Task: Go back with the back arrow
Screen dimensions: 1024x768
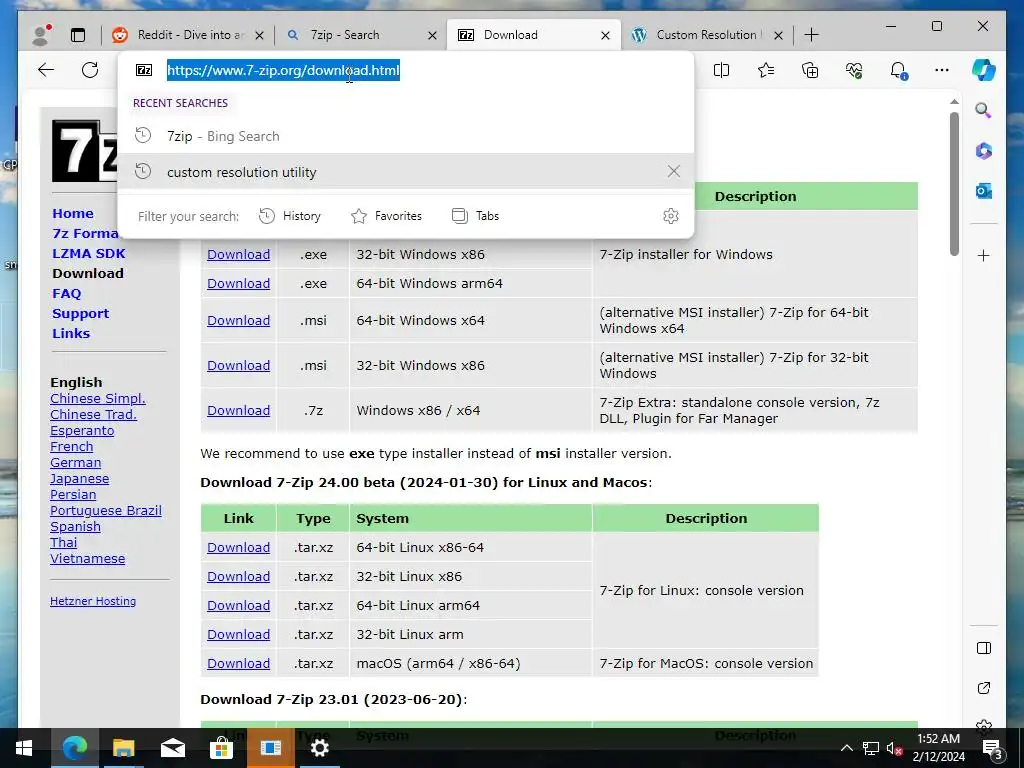Action: tap(46, 70)
